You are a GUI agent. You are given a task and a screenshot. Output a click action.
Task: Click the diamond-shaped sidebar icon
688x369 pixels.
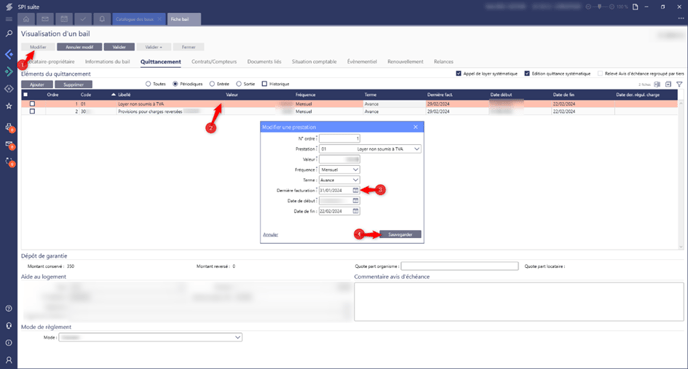click(x=9, y=89)
